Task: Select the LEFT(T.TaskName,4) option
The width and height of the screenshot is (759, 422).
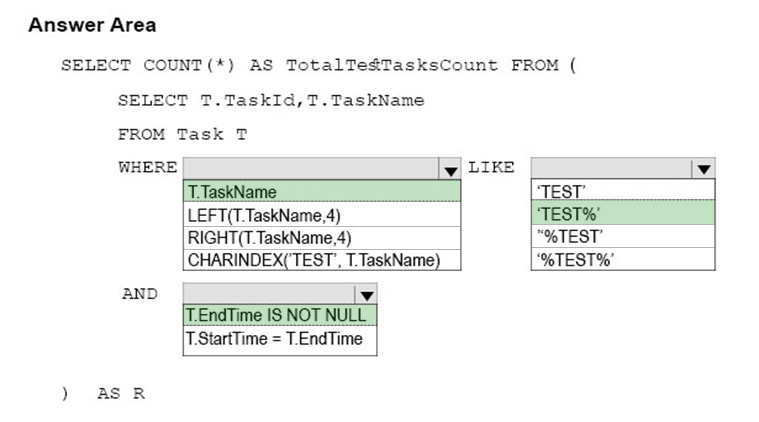Action: (x=322, y=215)
